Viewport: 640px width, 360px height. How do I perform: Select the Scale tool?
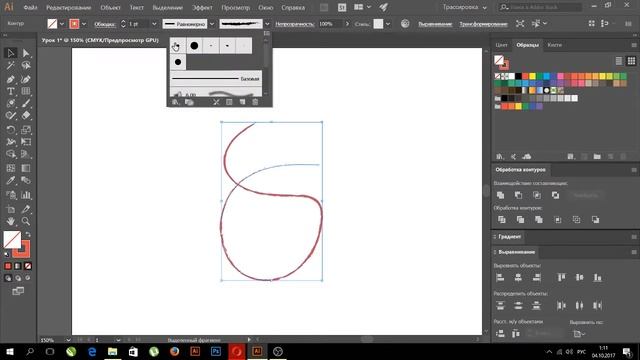pos(26,130)
